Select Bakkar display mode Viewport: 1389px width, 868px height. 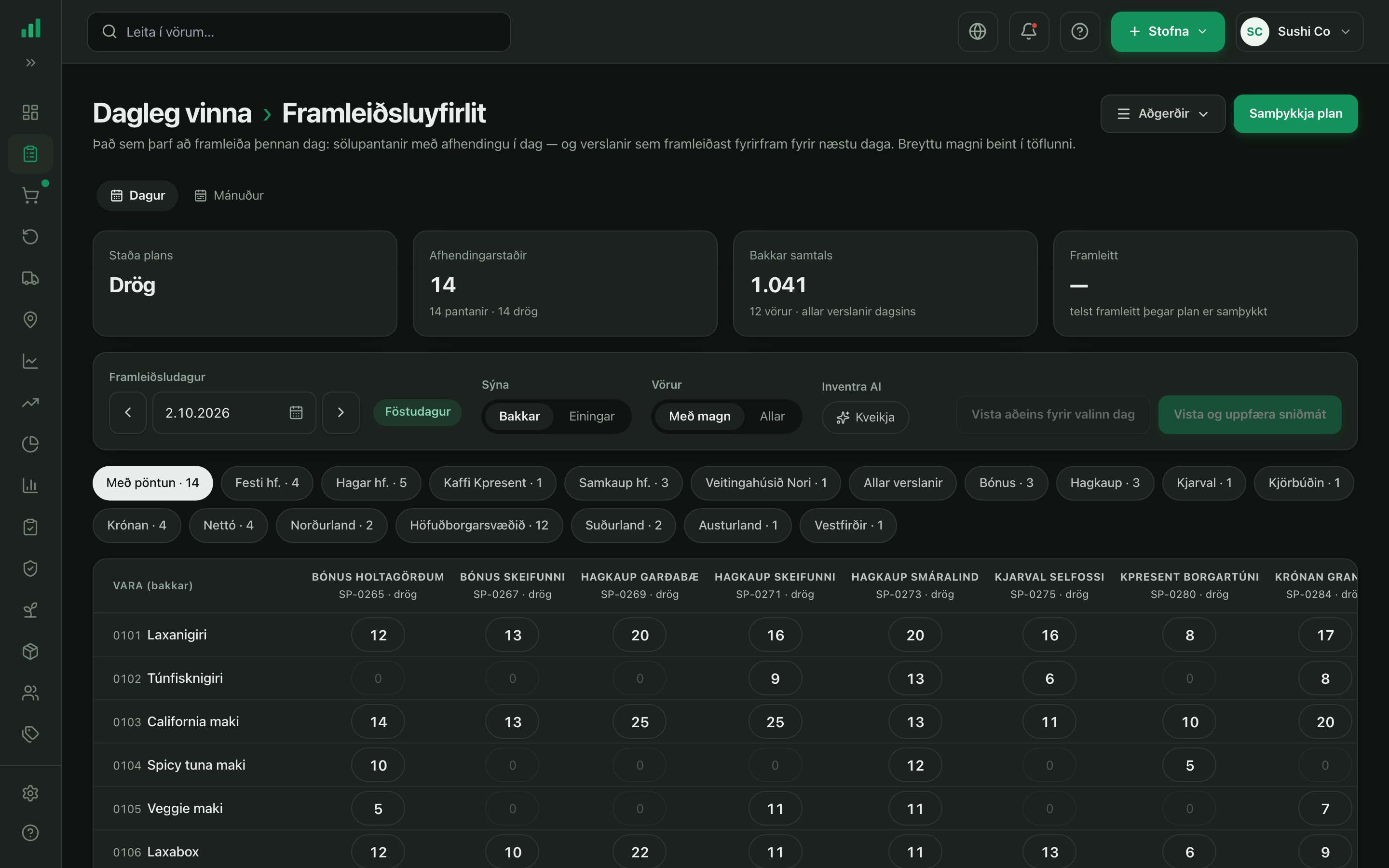coord(519,416)
